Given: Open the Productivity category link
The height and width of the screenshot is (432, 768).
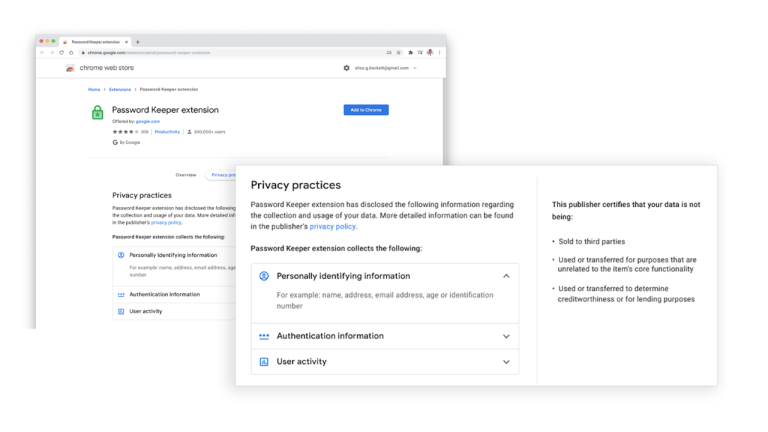Looking at the screenshot, I should pyautogui.click(x=168, y=132).
